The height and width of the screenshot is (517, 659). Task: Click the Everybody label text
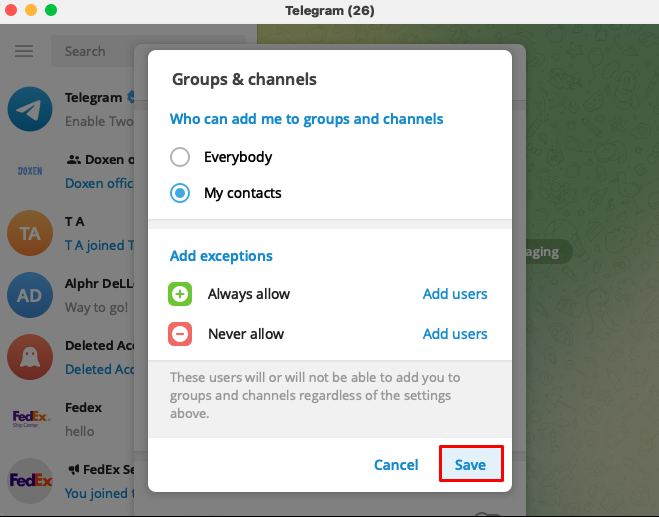(x=238, y=157)
